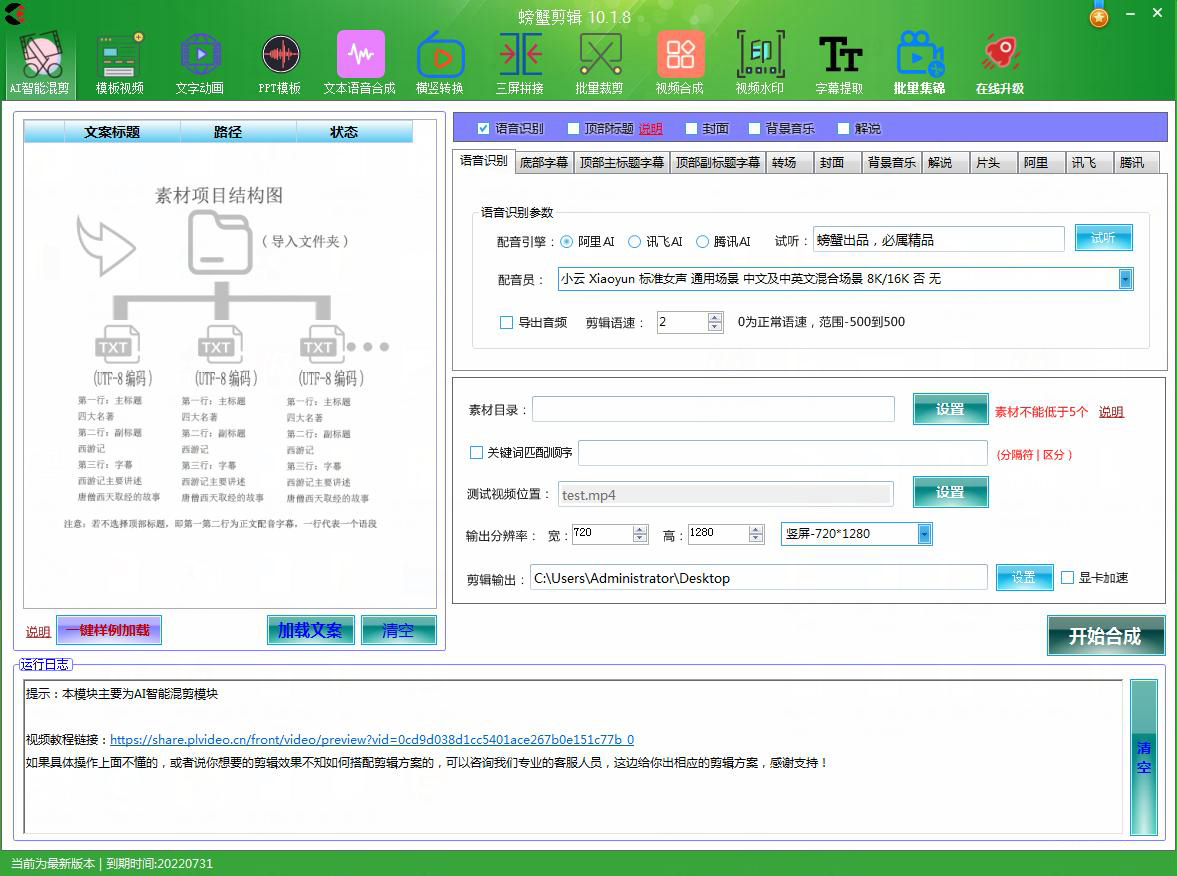This screenshot has width=1177, height=876.
Task: Open the 视频水印 watermark tool
Action: [x=760, y=60]
